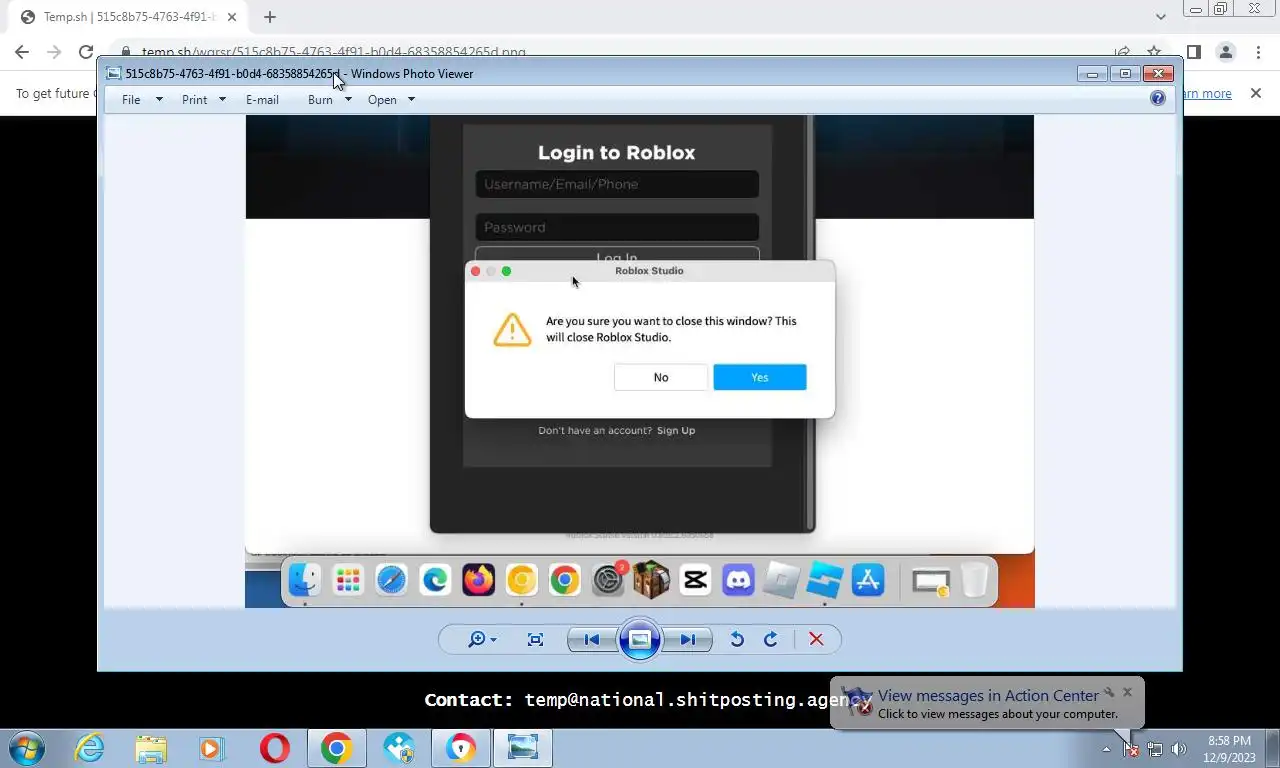Expand the File dropdown arrow
Image resolution: width=1280 pixels, height=768 pixels.
[x=159, y=99]
